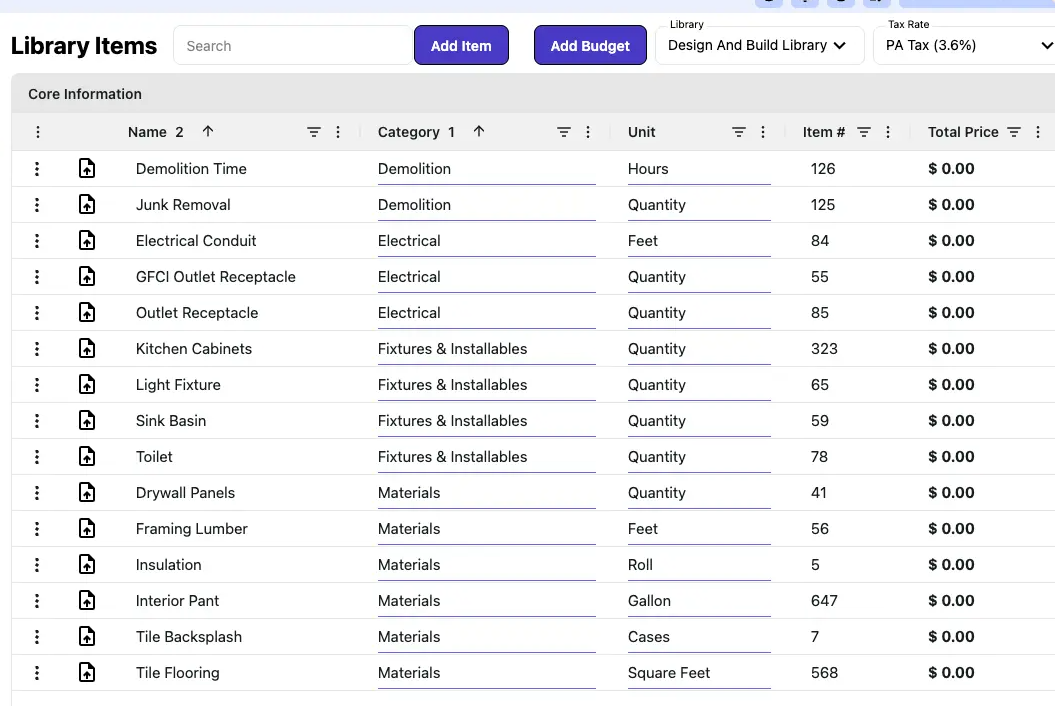Open the Name column options menu
The width and height of the screenshot is (1055, 706).
pyautogui.click(x=338, y=132)
